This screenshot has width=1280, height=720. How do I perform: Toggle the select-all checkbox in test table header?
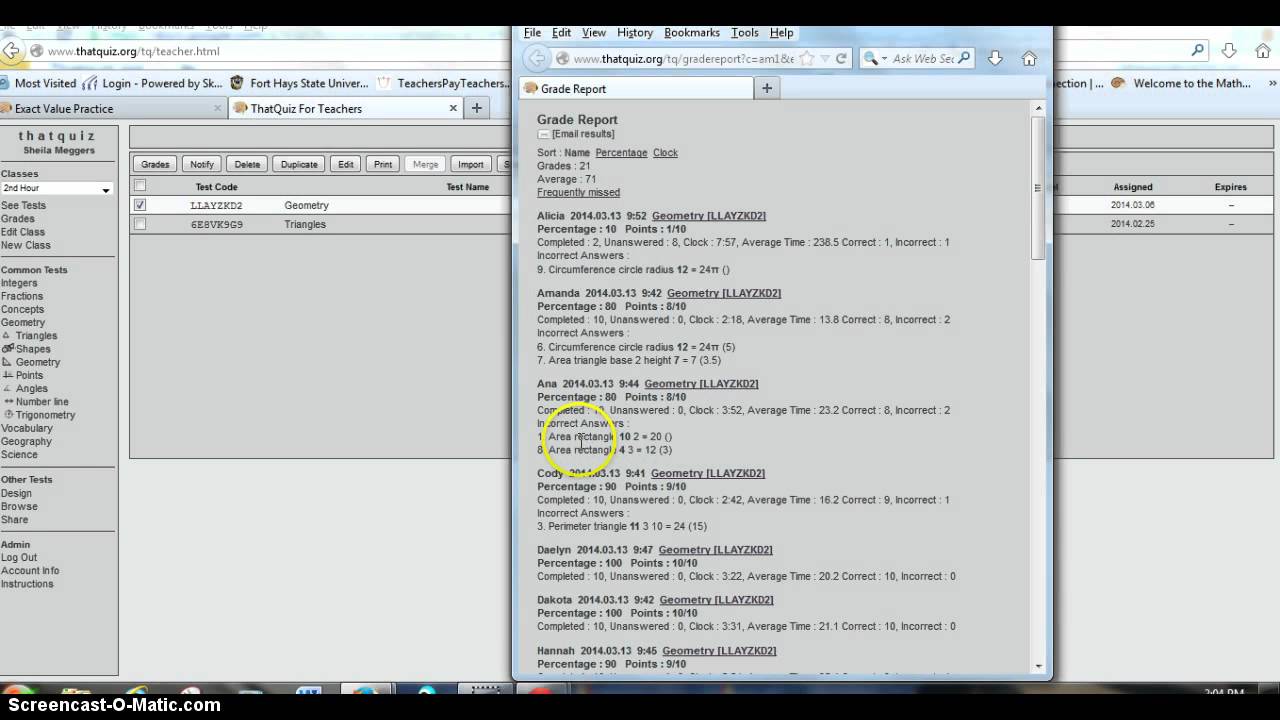(140, 186)
